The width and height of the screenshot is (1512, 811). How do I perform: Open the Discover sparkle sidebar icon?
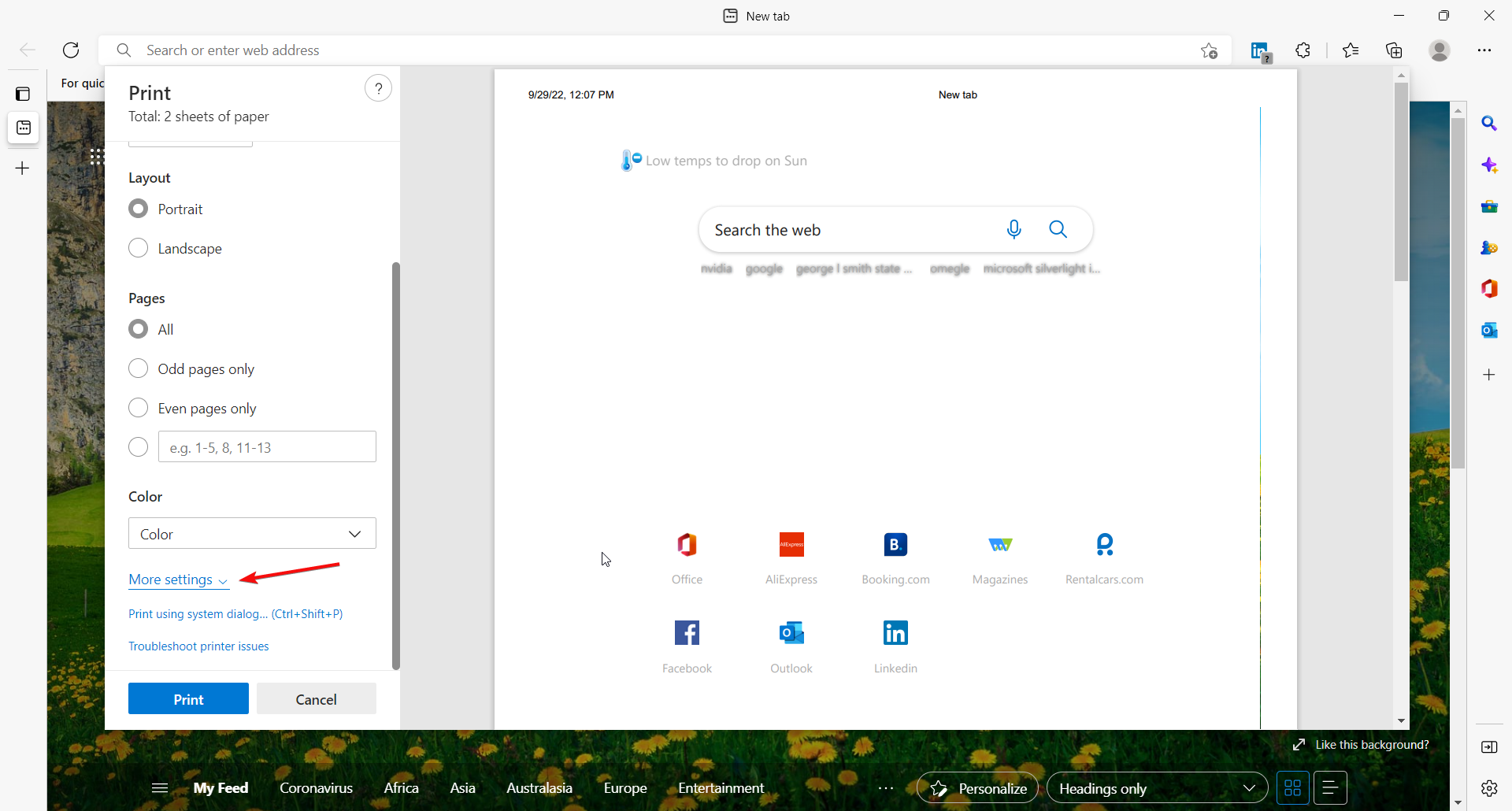coord(1490,165)
